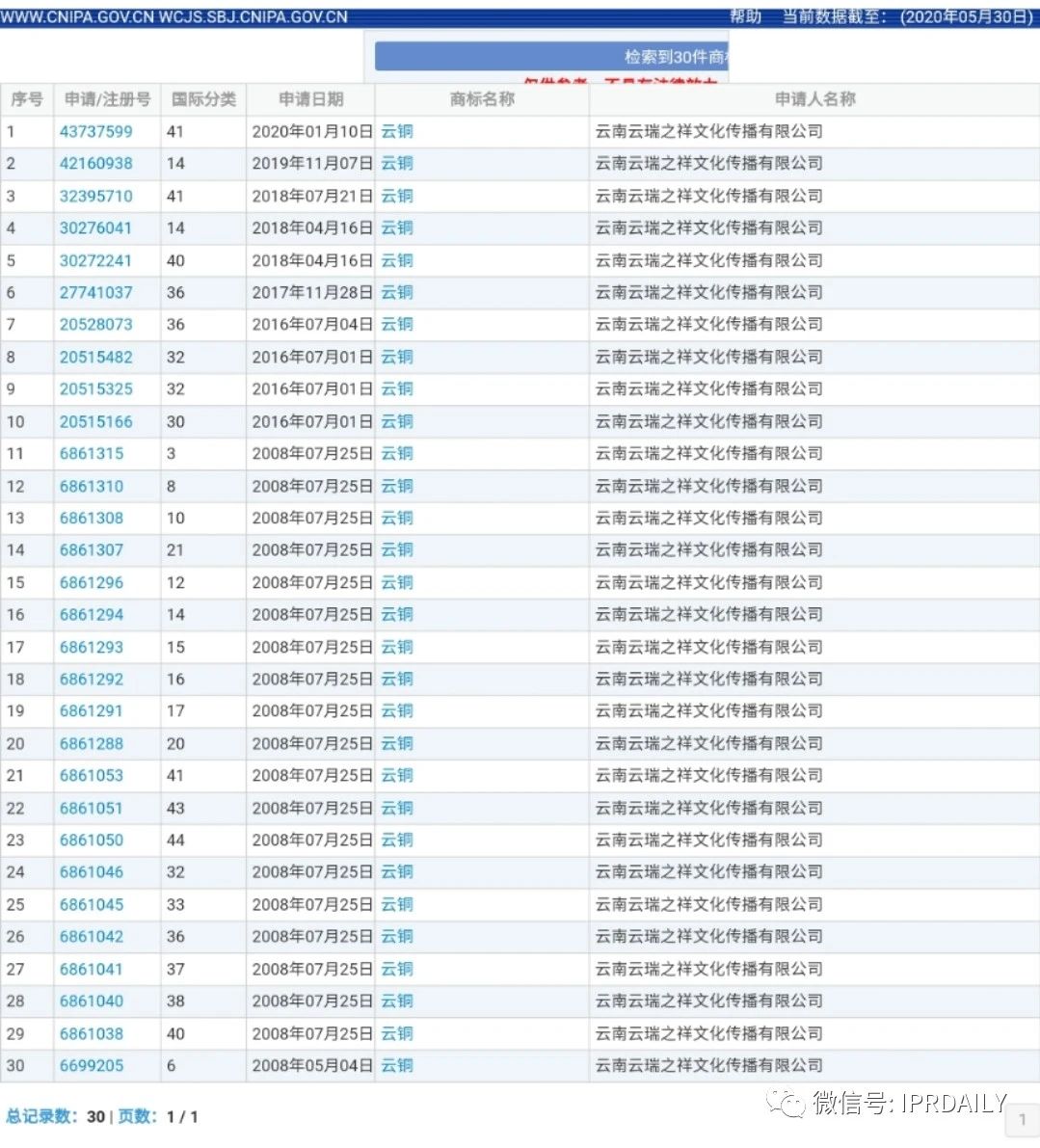
Task: Open registration number 6861288
Action: click(92, 744)
